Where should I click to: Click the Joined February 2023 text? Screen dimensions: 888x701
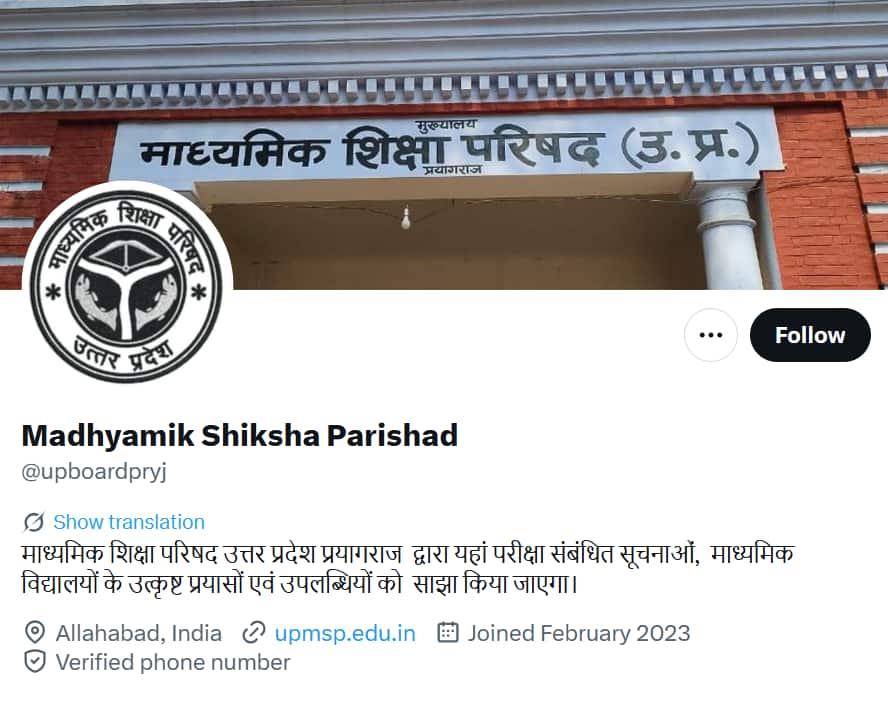click(579, 633)
